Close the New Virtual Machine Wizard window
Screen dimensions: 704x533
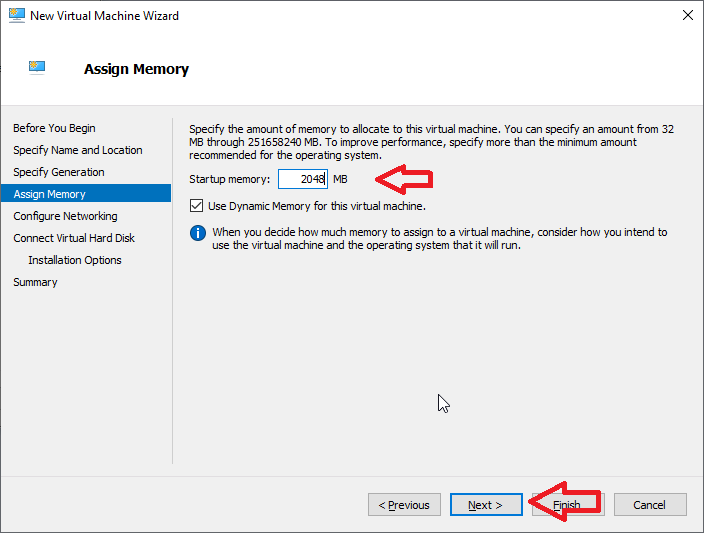click(687, 16)
